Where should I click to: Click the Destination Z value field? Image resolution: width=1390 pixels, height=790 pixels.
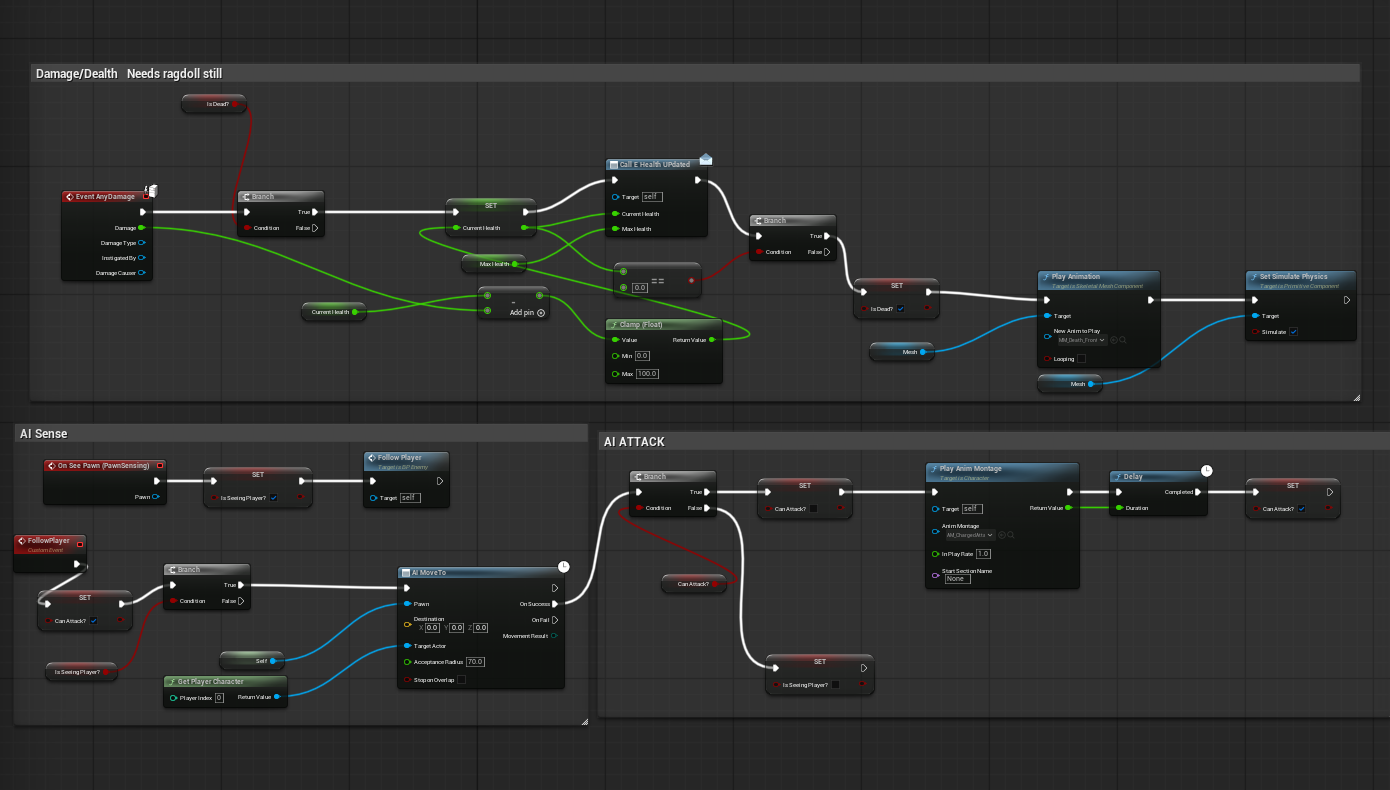[x=480, y=628]
